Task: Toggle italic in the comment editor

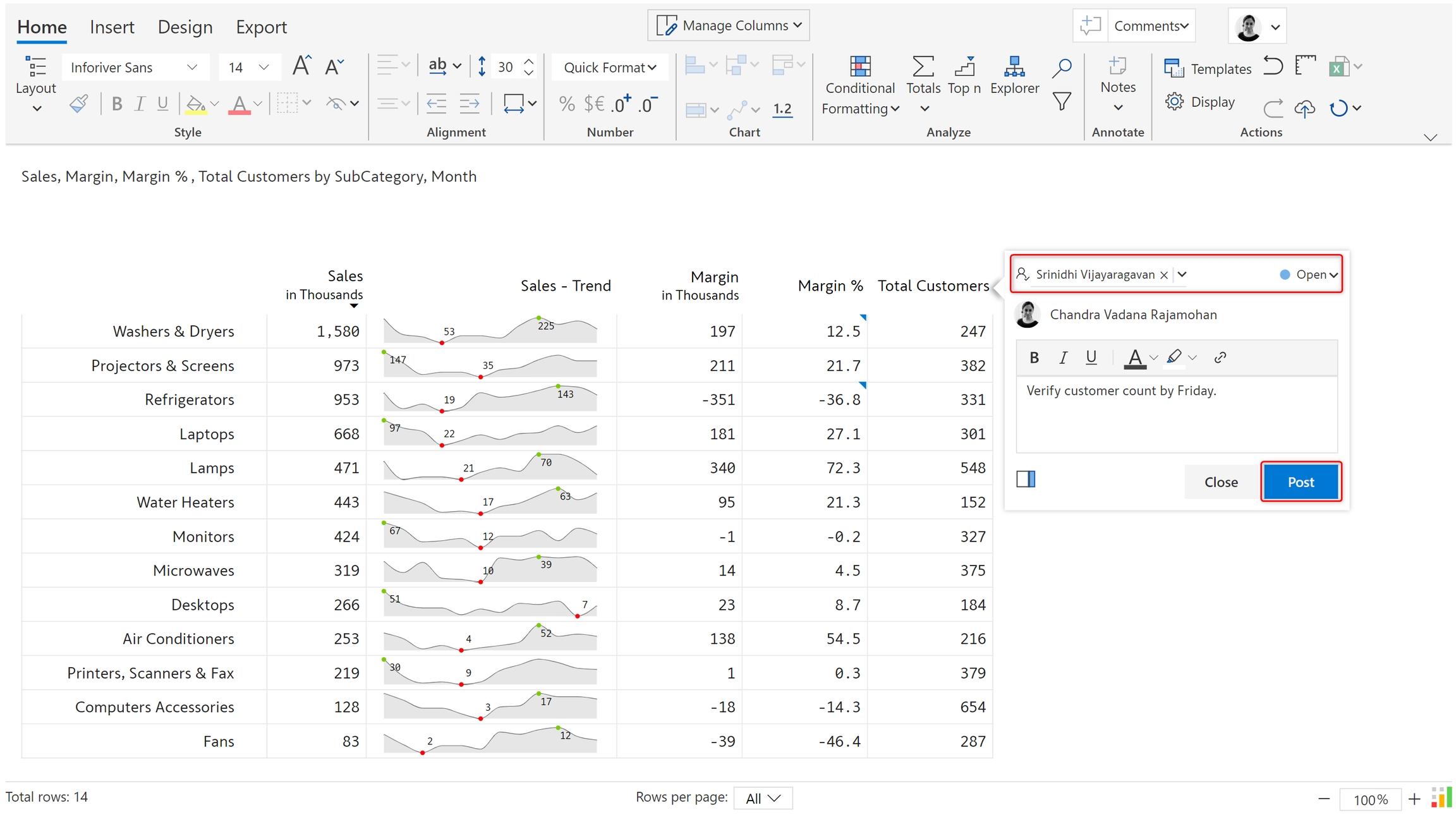Action: (1063, 358)
